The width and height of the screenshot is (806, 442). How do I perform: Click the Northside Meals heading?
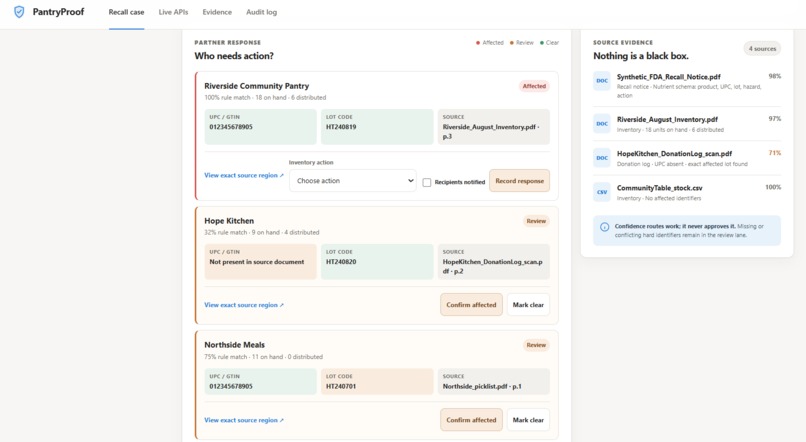tap(234, 345)
